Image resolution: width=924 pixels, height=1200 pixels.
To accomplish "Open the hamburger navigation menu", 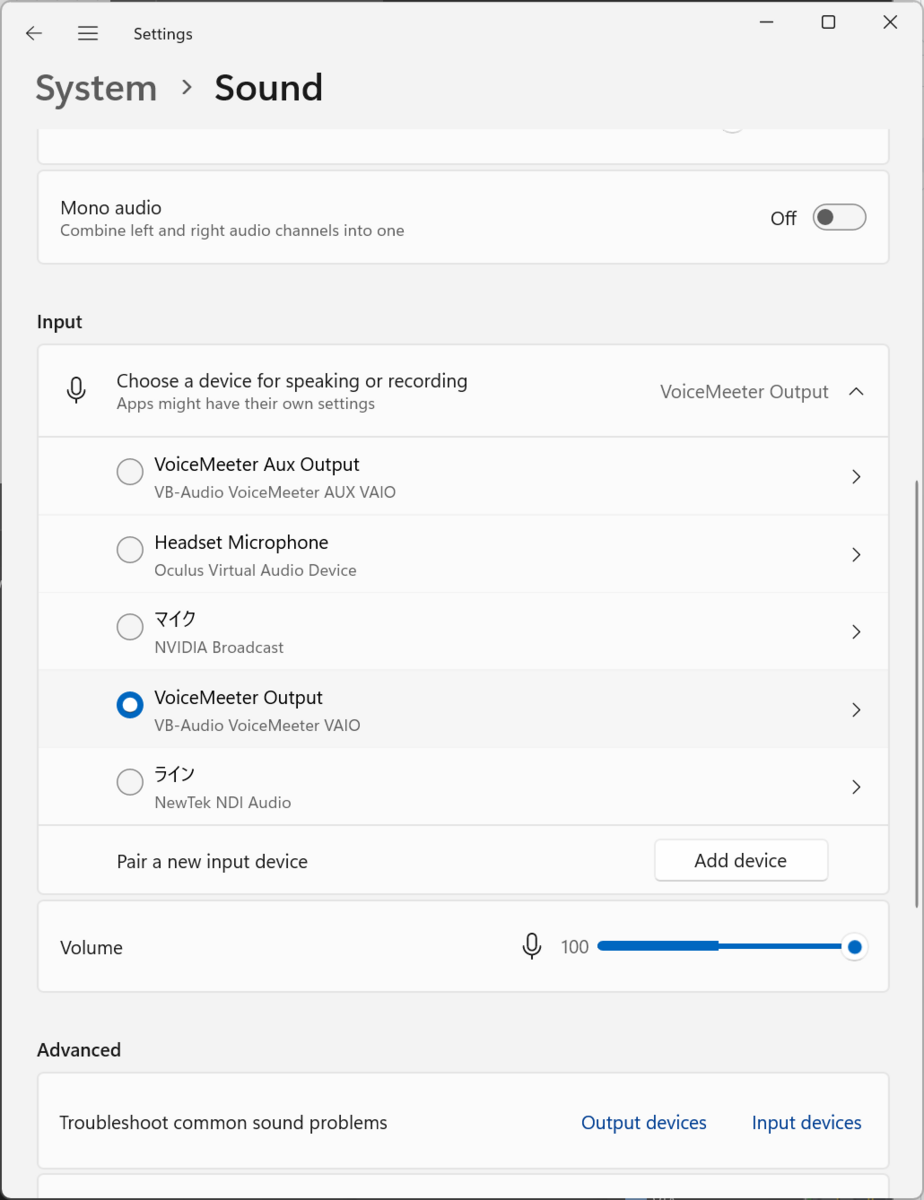I will pos(88,33).
